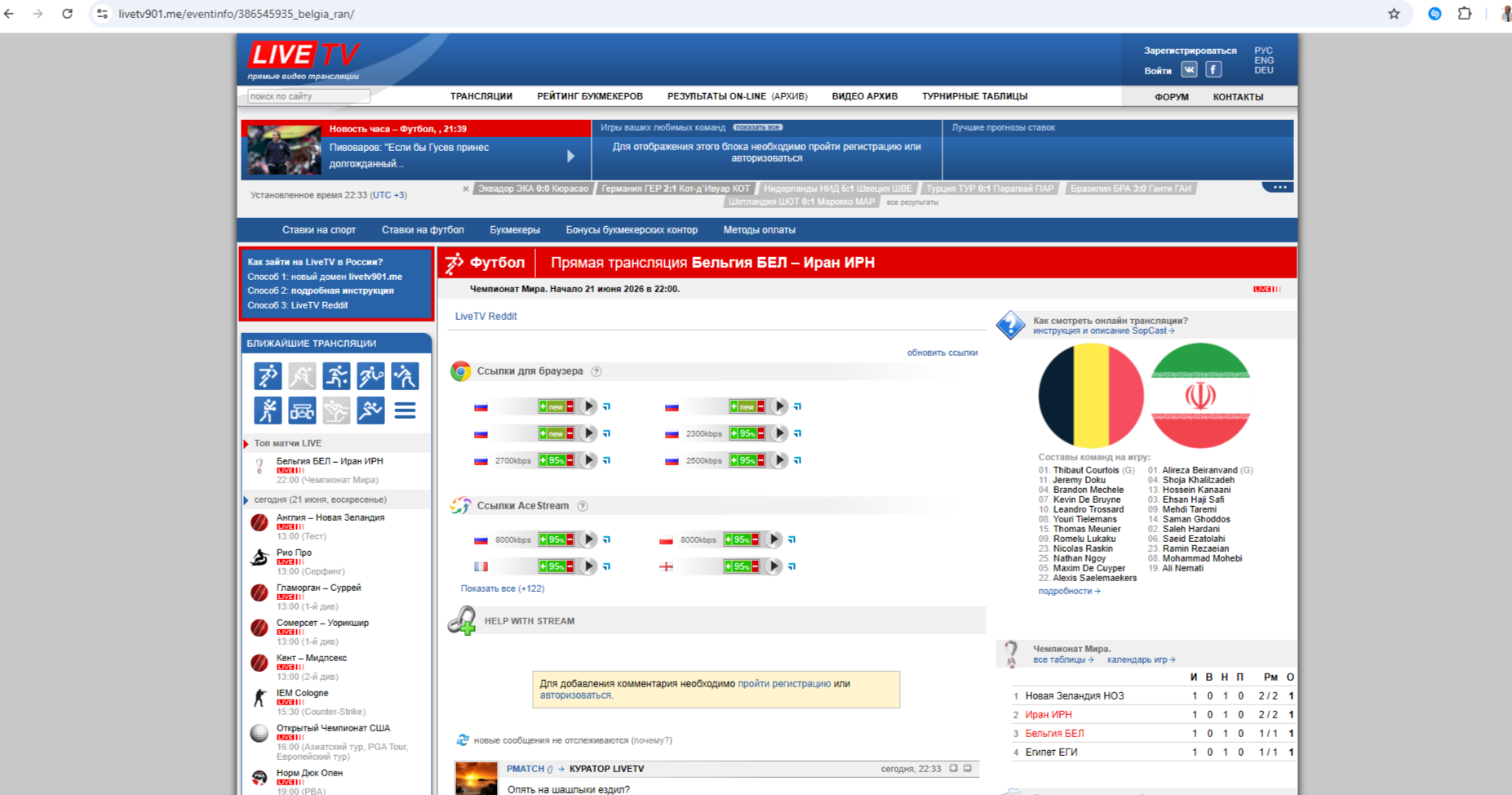Play the French-flag AceStream link
1512x795 pixels.
click(x=588, y=566)
